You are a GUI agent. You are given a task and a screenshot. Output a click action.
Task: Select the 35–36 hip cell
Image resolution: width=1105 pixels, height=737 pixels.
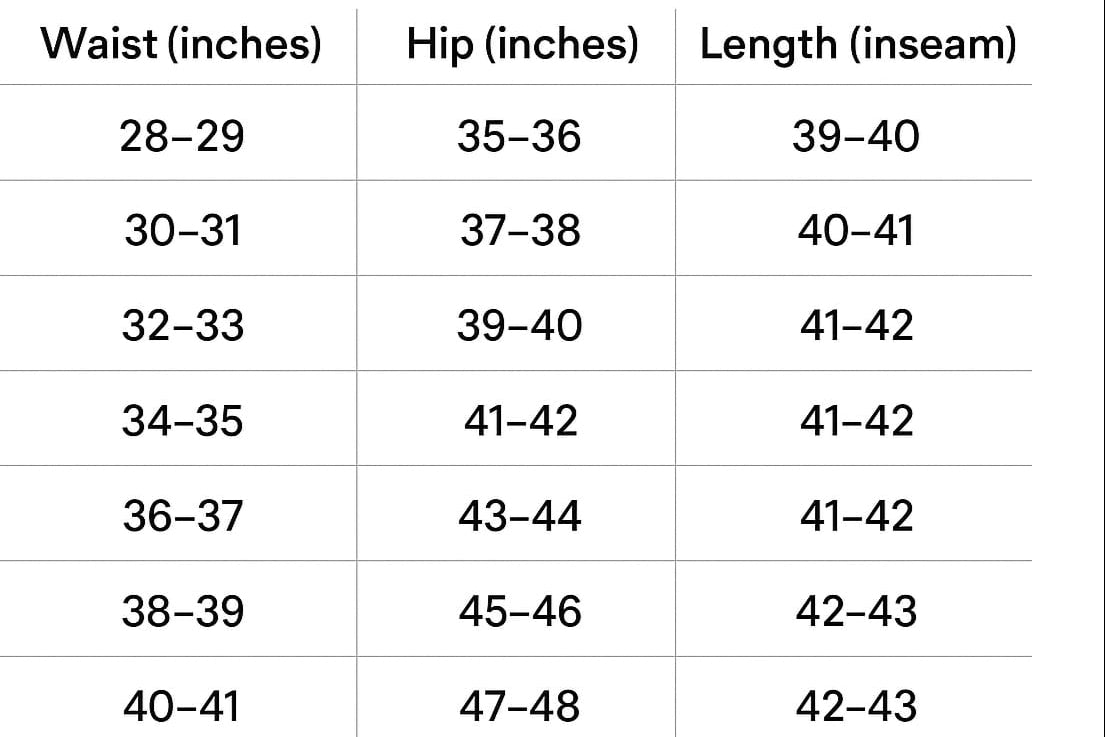tap(519, 137)
